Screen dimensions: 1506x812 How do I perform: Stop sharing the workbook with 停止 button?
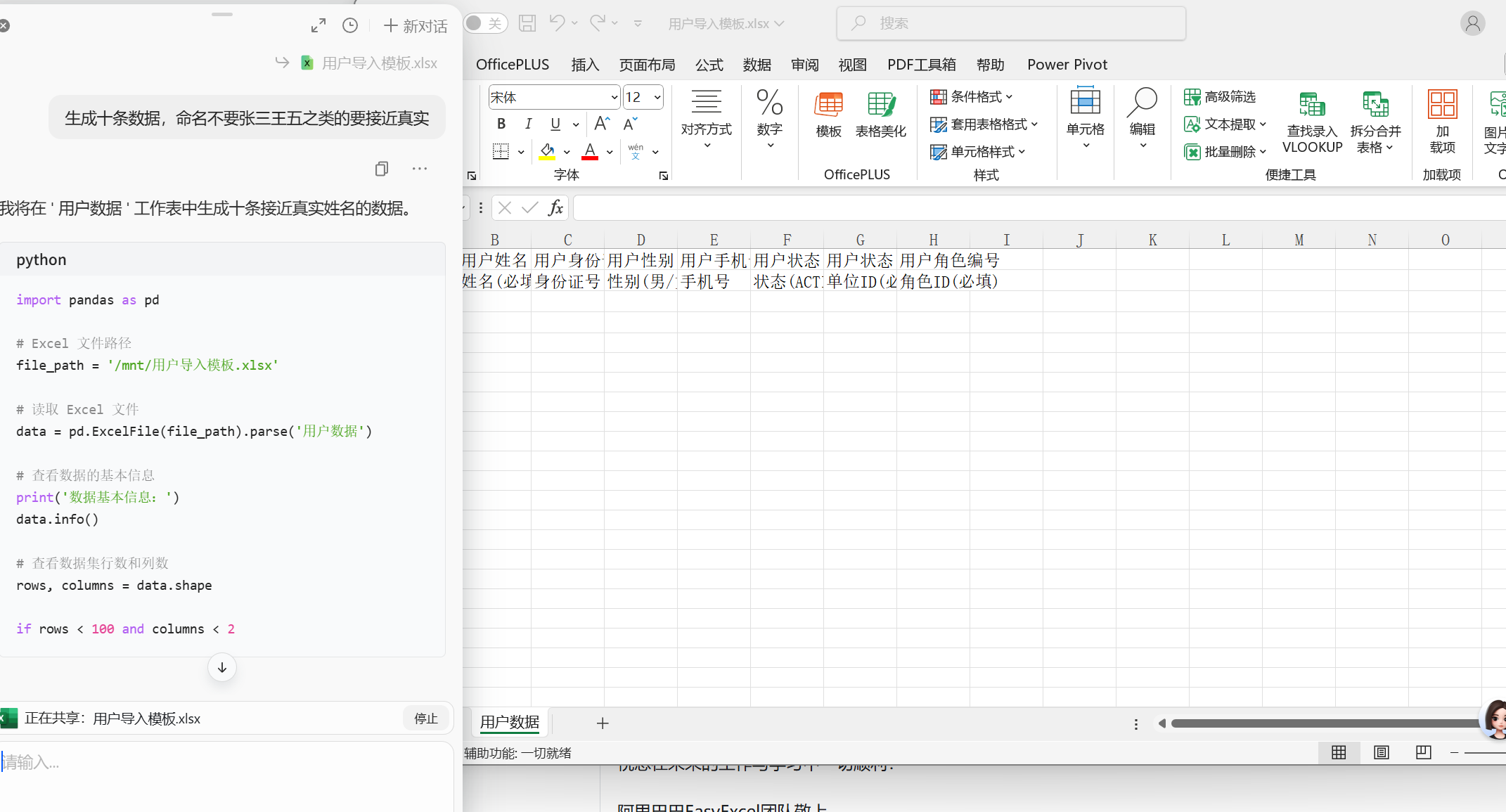click(x=426, y=718)
